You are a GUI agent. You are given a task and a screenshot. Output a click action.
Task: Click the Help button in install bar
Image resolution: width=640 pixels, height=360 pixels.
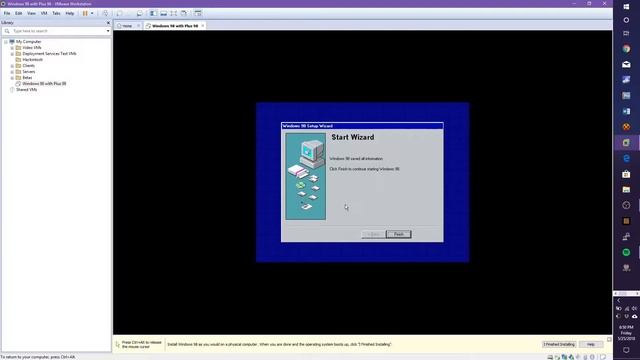591,344
